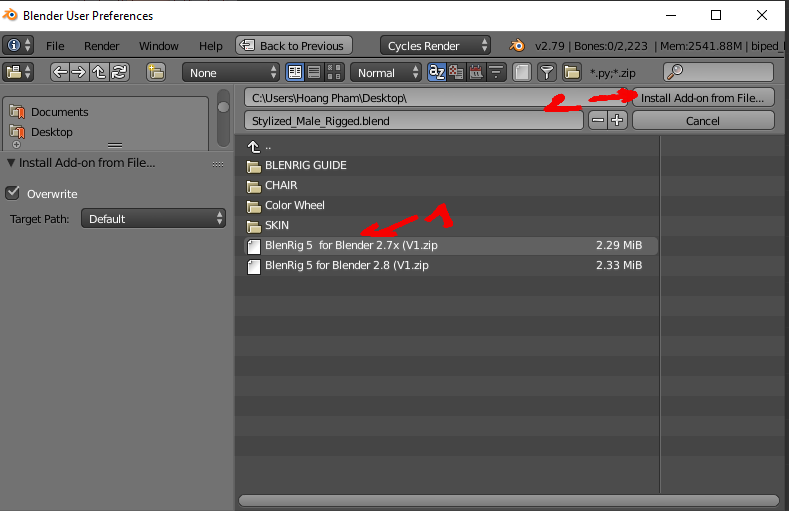The width and height of the screenshot is (789, 511).
Task: Select BlenRig 5 for Blender 2.7x zip
Action: point(450,245)
